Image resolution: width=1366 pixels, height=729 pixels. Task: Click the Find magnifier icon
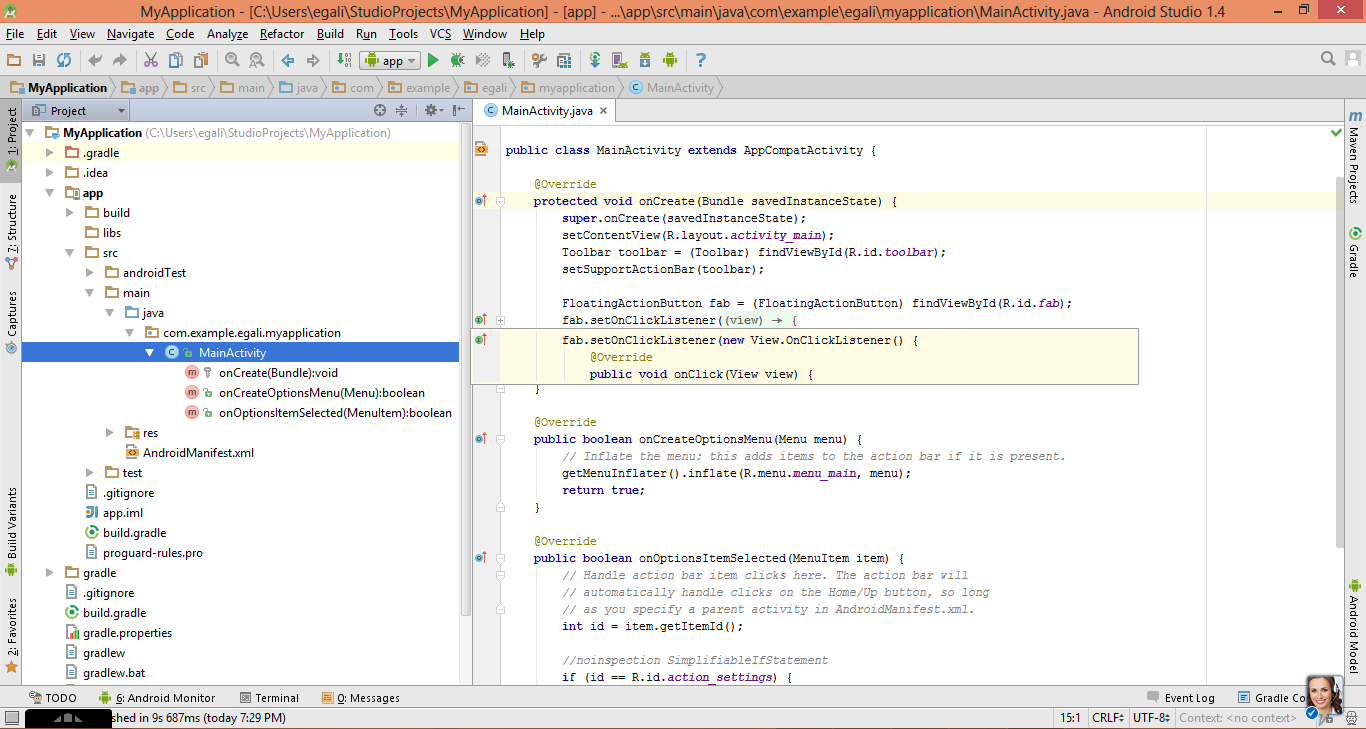(232, 61)
